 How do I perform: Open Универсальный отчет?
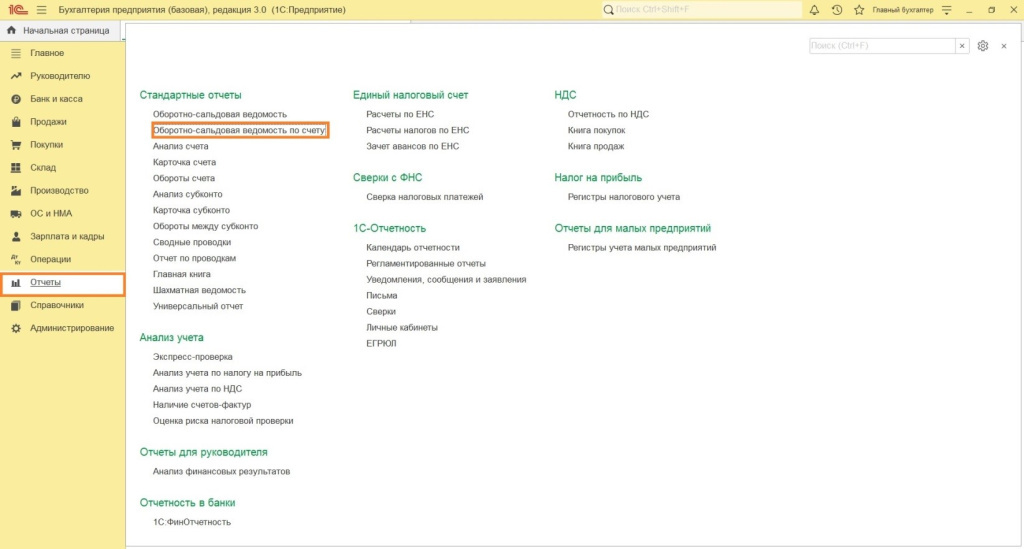[198, 306]
